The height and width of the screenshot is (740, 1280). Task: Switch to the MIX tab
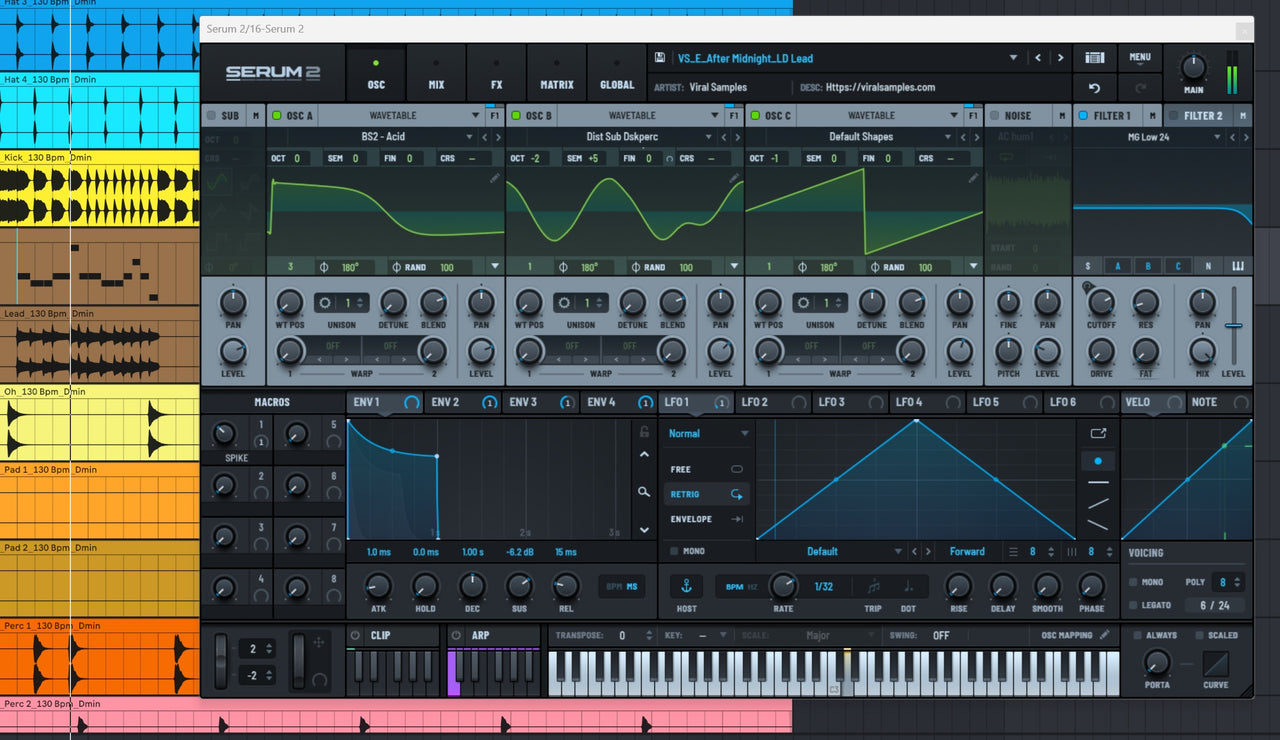pyautogui.click(x=436, y=73)
